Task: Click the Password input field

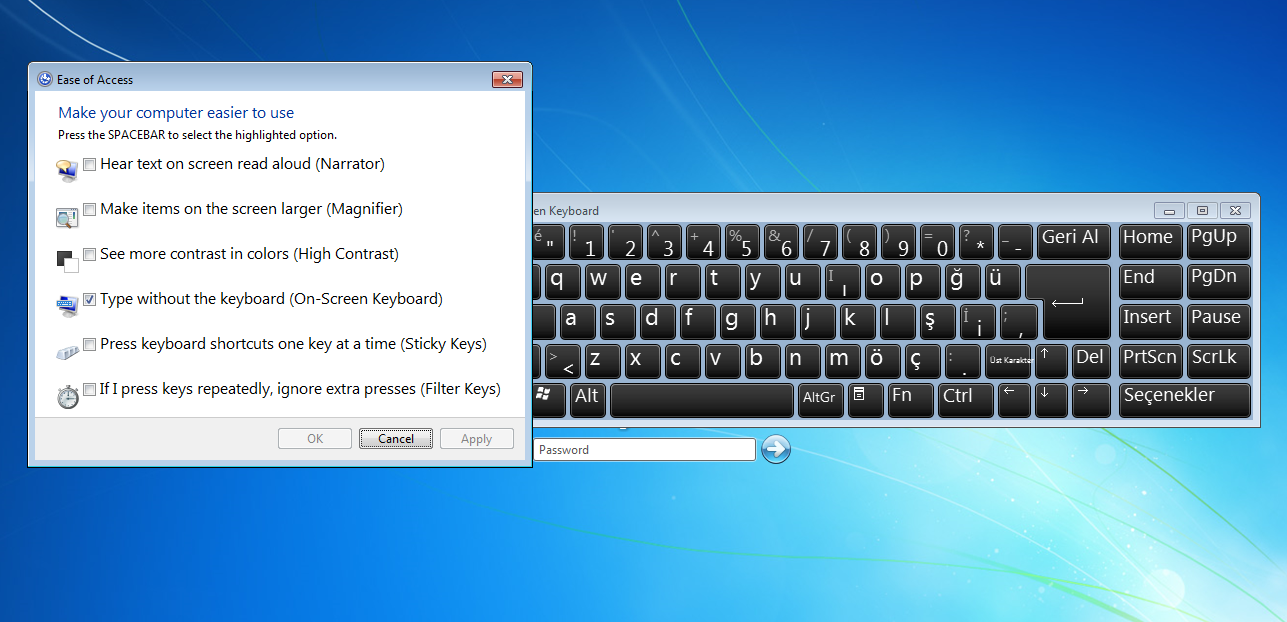Action: pos(644,450)
